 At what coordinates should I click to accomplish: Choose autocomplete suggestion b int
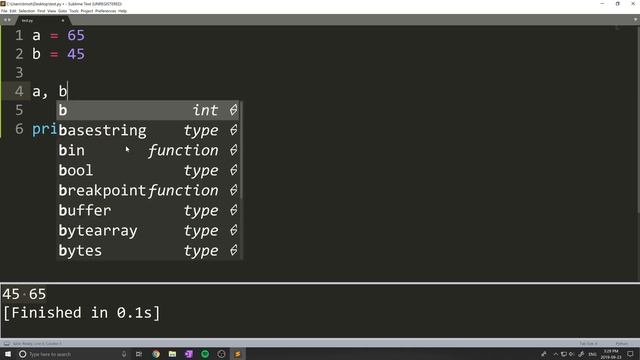(149, 110)
